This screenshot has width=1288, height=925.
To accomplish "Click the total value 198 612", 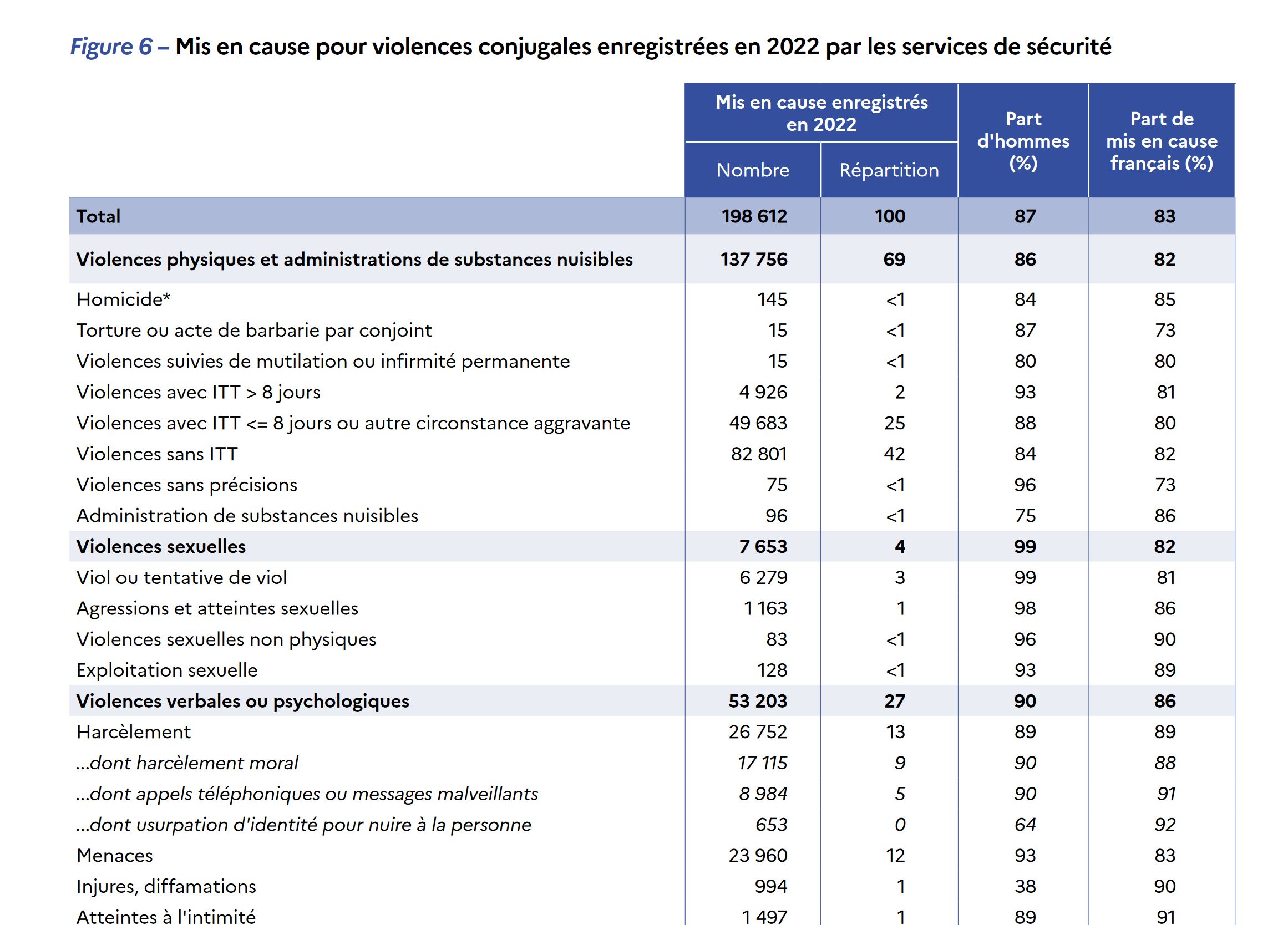I will coord(754,216).
